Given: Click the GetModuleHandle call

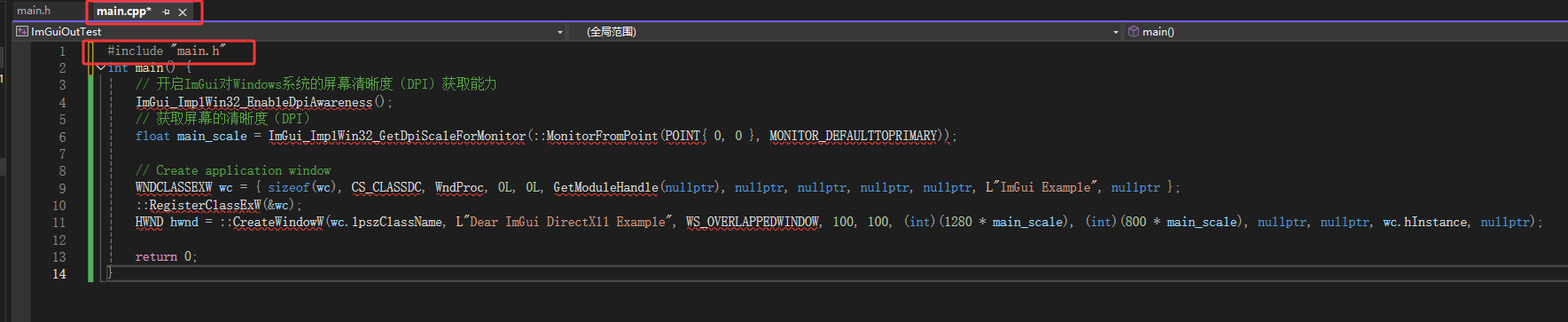Looking at the screenshot, I should [605, 188].
